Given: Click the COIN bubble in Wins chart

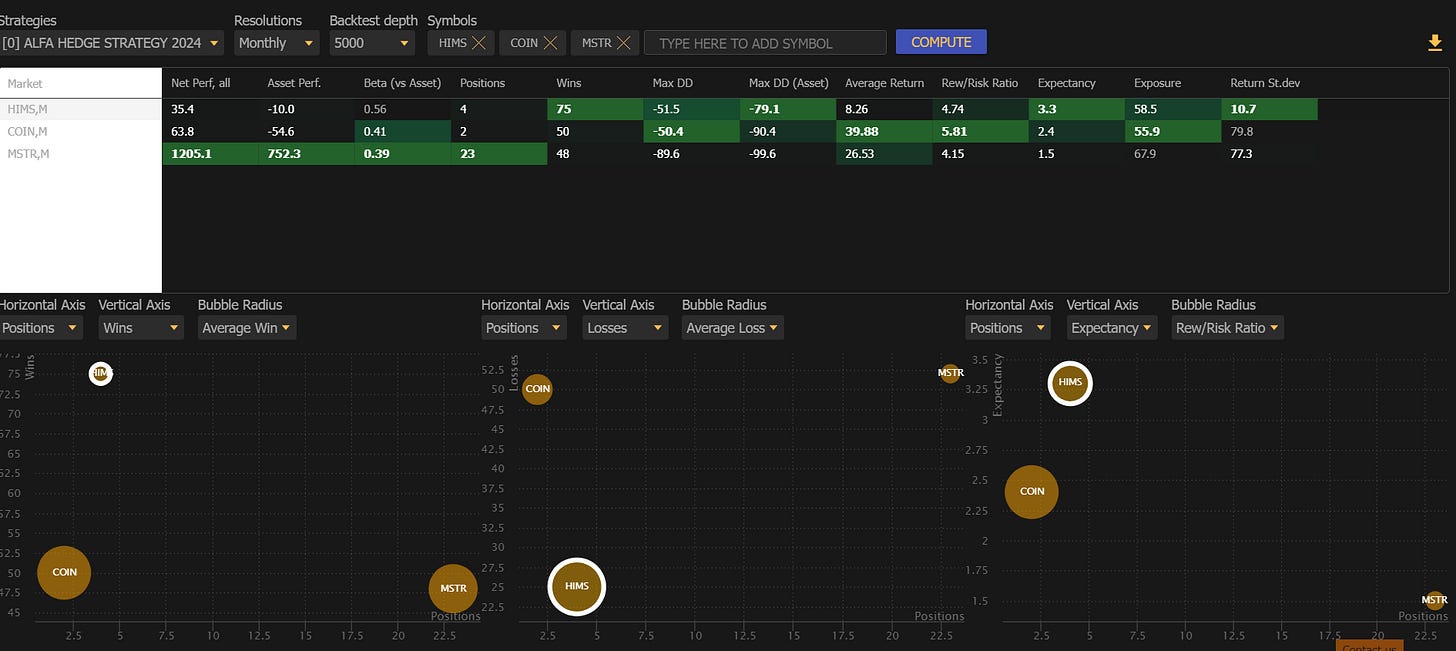Looking at the screenshot, I should pyautogui.click(x=64, y=572).
